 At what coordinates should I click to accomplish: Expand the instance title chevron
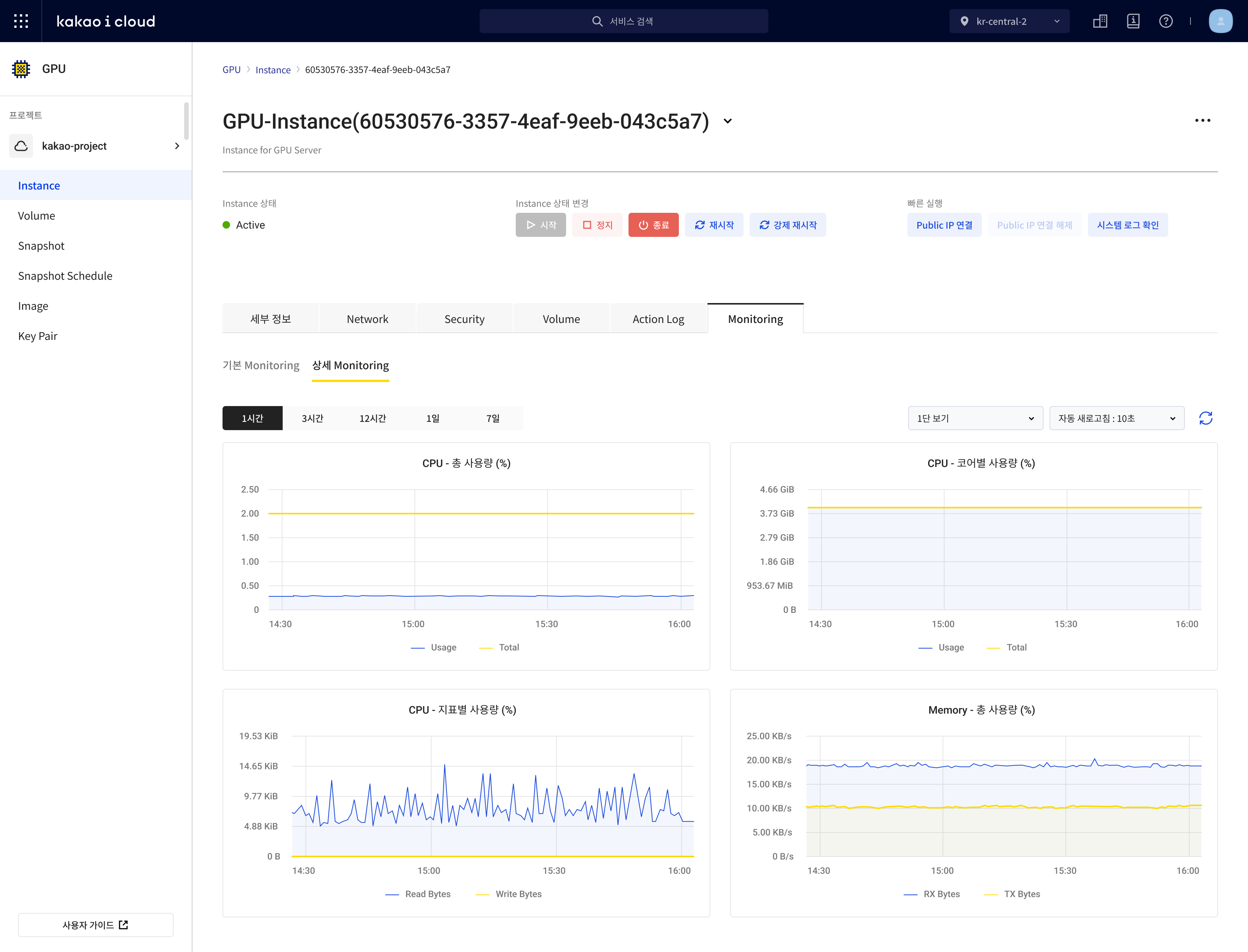click(728, 121)
